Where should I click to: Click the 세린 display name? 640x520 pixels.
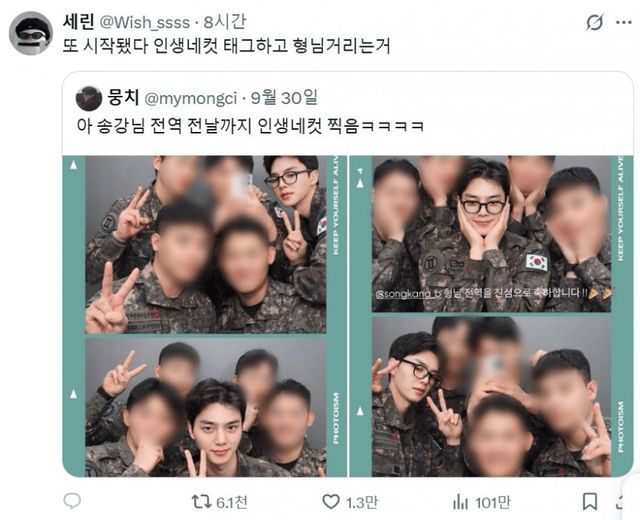tap(79, 22)
